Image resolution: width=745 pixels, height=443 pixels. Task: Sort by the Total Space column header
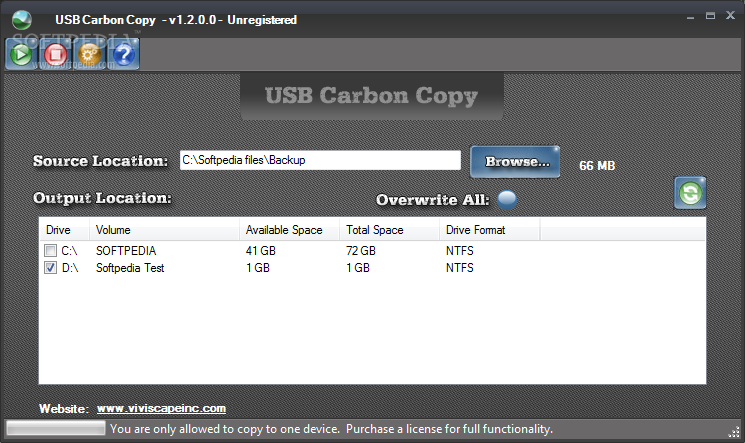click(x=390, y=230)
